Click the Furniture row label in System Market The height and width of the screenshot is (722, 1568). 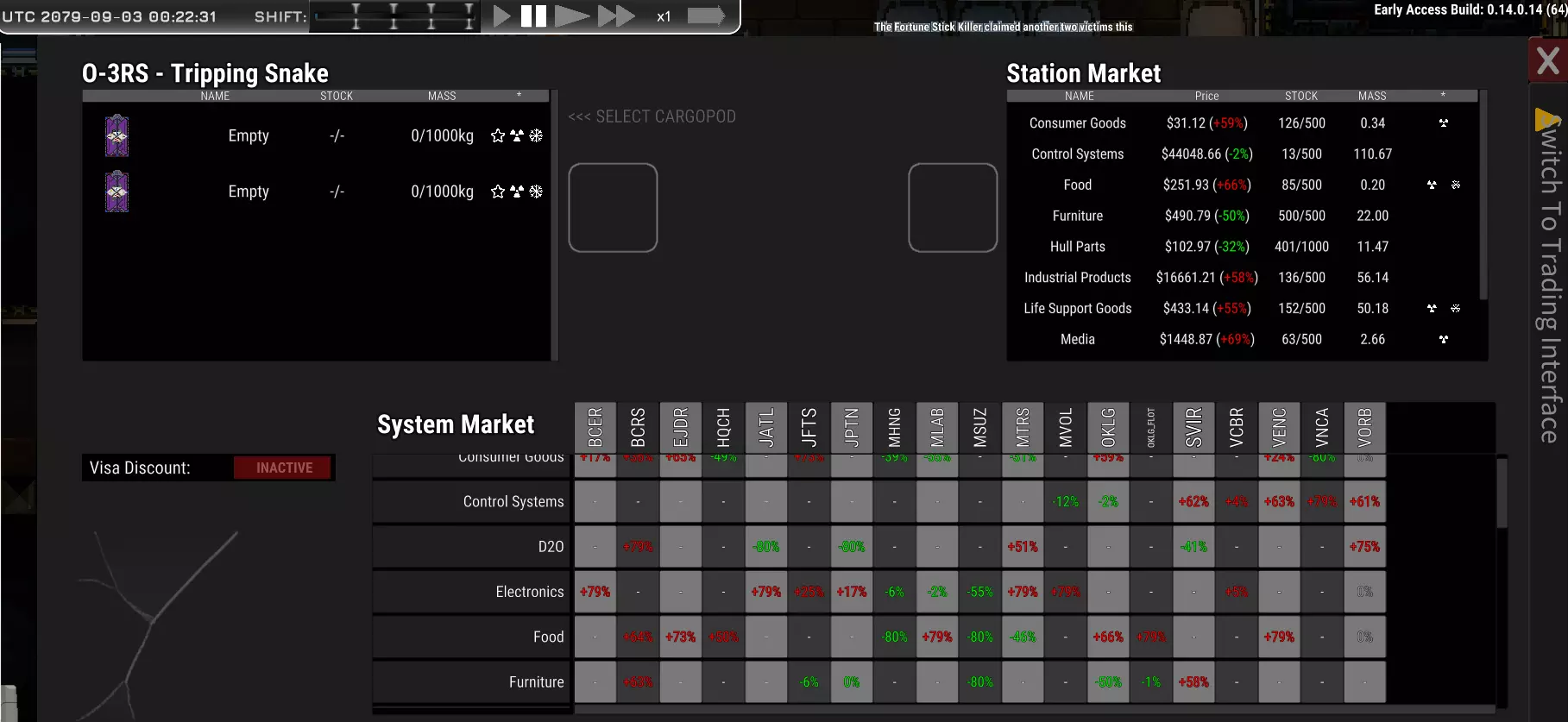coord(537,682)
